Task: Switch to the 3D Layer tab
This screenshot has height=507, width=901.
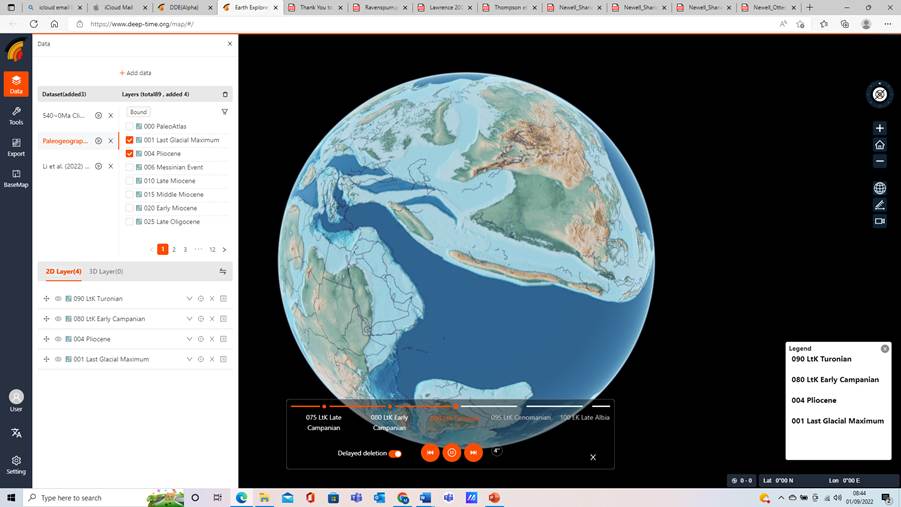Action: 106,271
